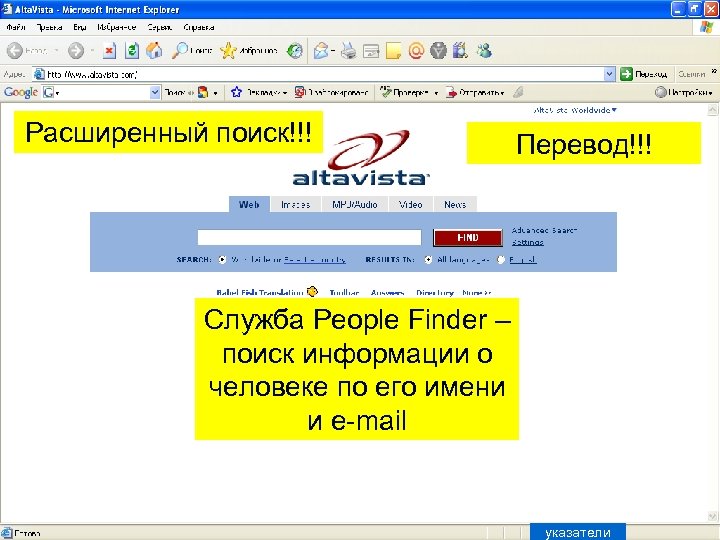Switch to the MP3/Audio tab
This screenshot has height=540, width=720.
coord(354,204)
